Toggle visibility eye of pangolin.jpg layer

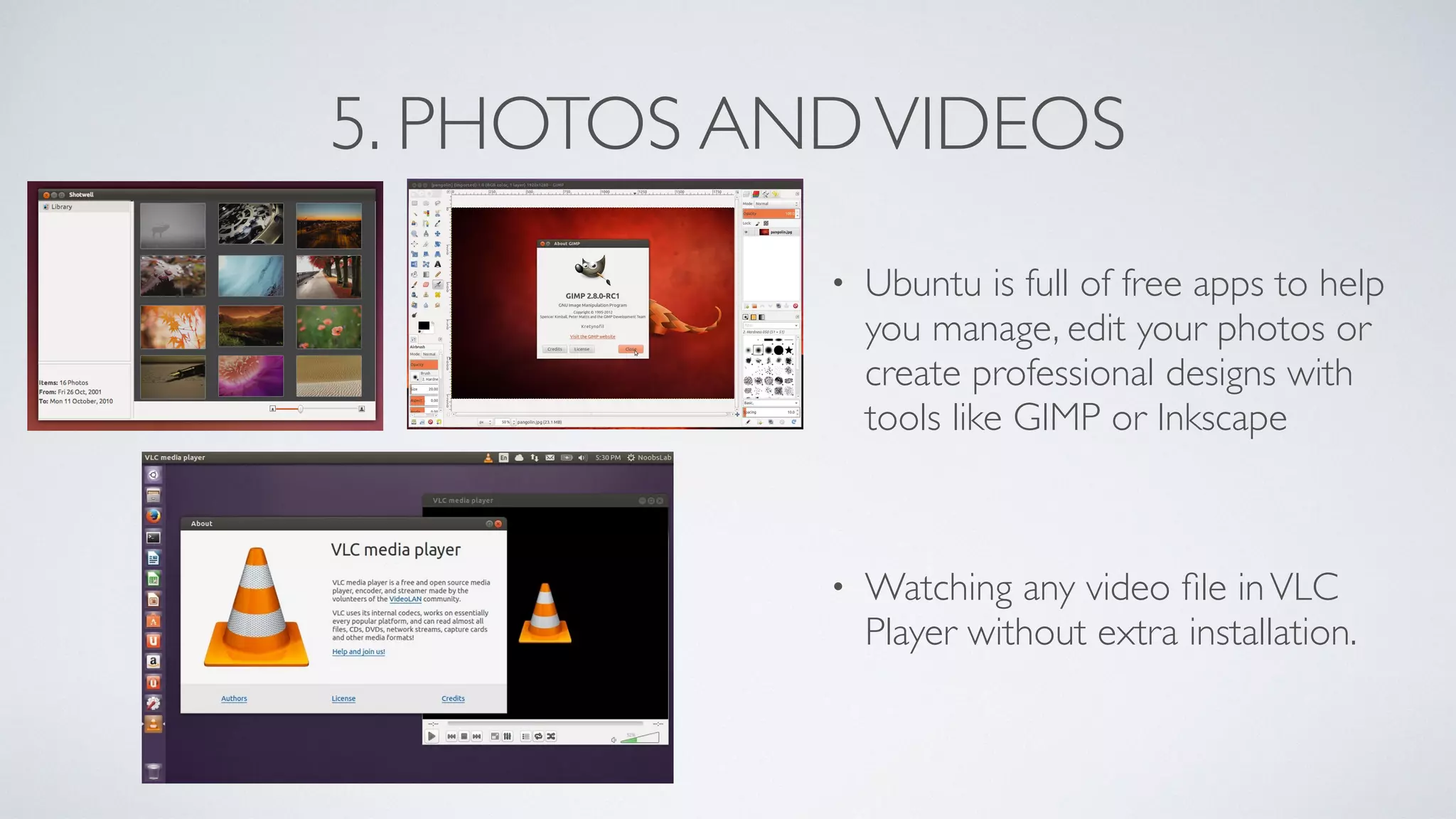(x=746, y=232)
